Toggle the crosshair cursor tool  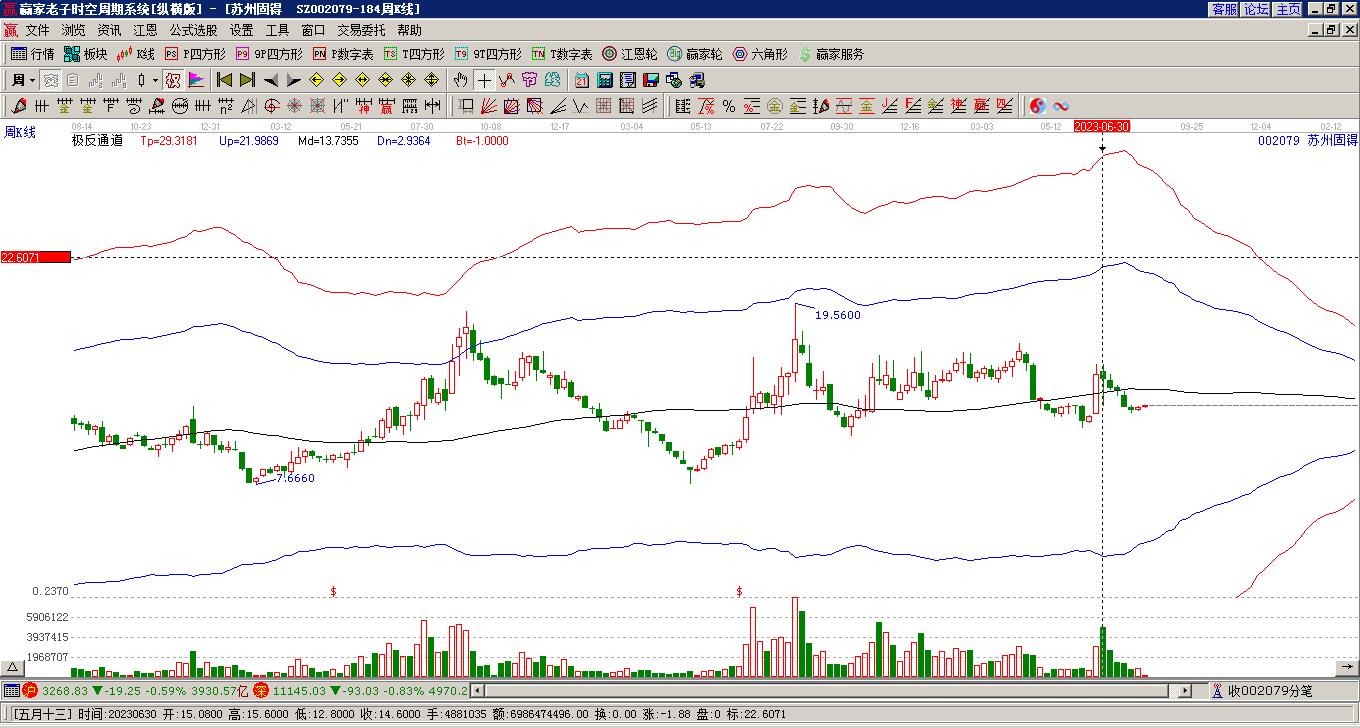tap(483, 80)
